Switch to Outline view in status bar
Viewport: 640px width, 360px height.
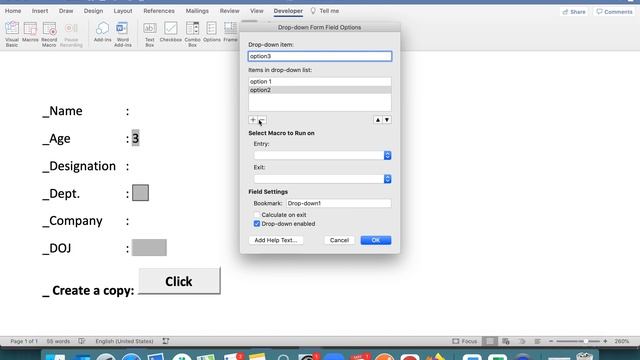pos(522,341)
